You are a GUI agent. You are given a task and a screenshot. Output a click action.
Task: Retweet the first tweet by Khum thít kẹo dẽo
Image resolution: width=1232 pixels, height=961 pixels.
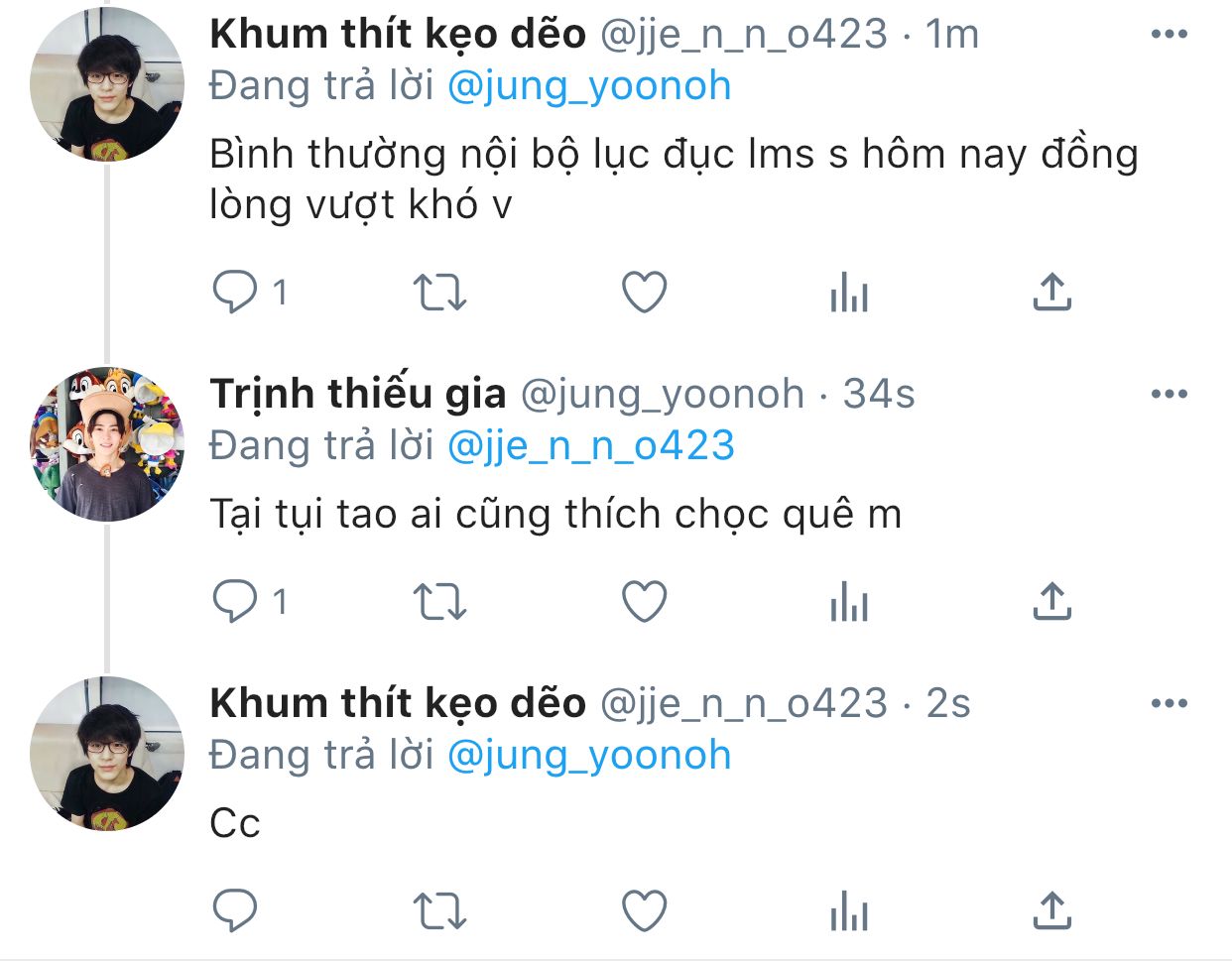point(439,293)
